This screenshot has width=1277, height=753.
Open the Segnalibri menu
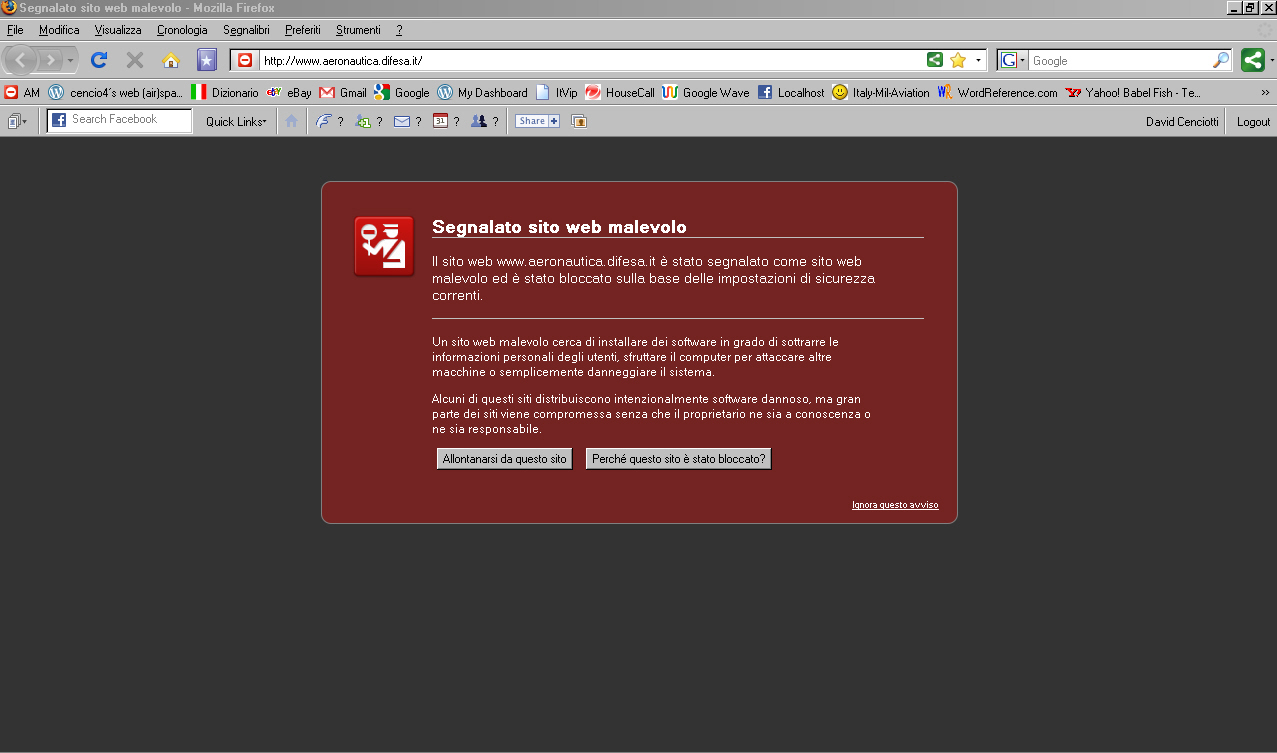246,30
